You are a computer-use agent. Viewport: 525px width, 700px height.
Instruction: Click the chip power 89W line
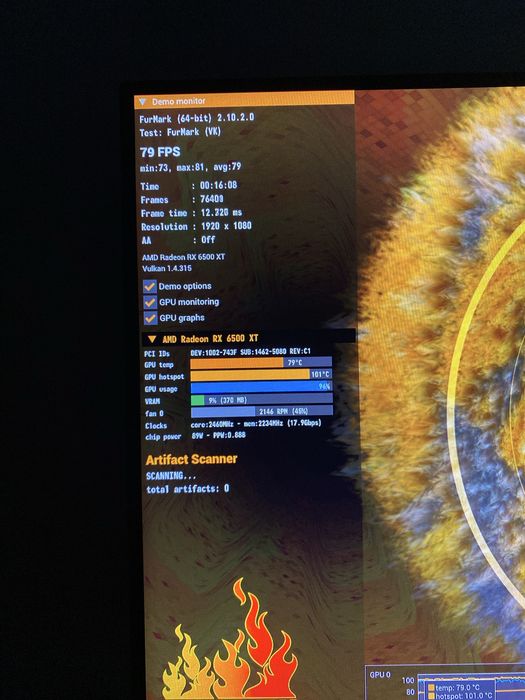195,436
